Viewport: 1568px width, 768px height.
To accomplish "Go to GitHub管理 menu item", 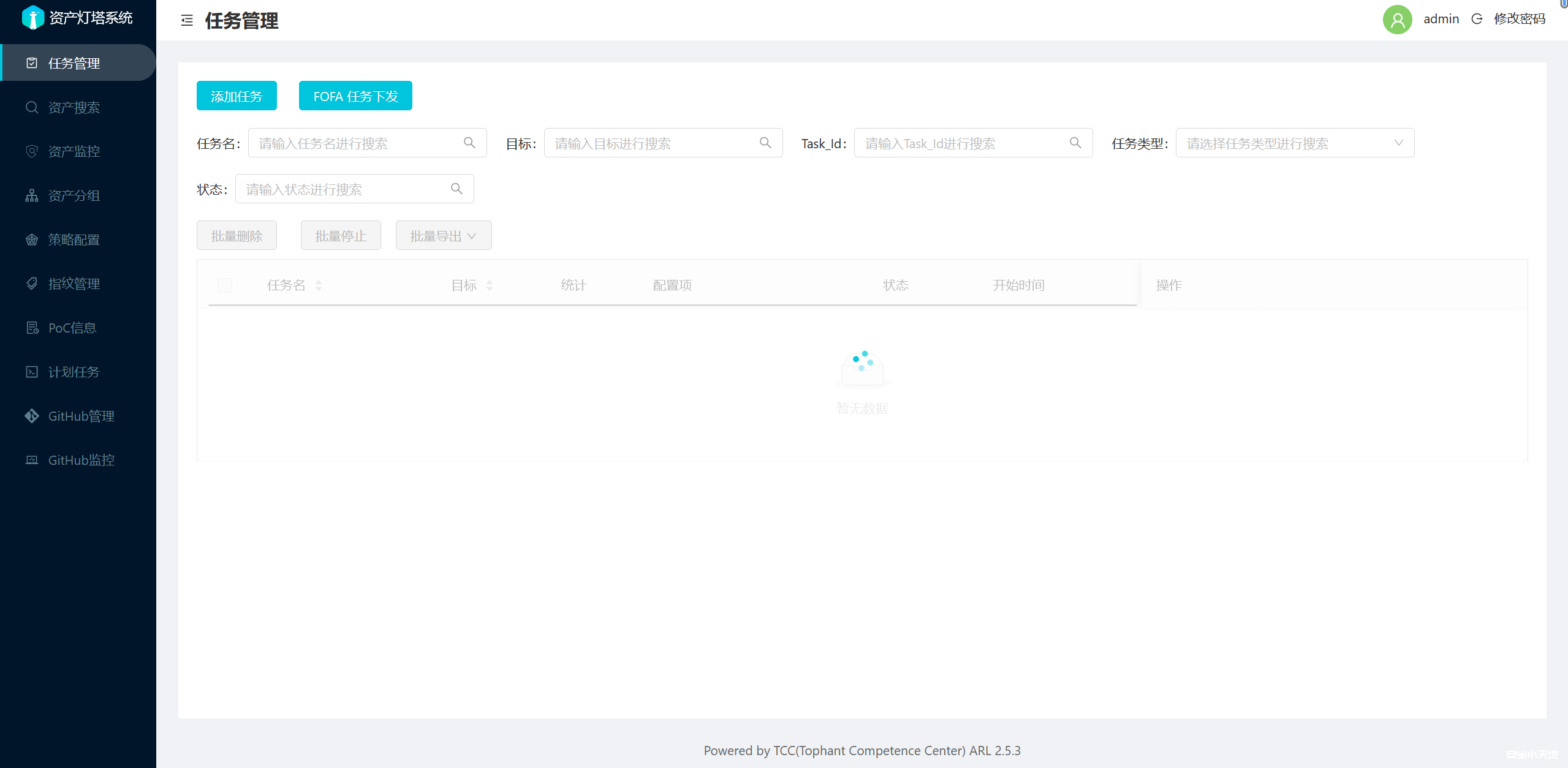I will (x=81, y=416).
